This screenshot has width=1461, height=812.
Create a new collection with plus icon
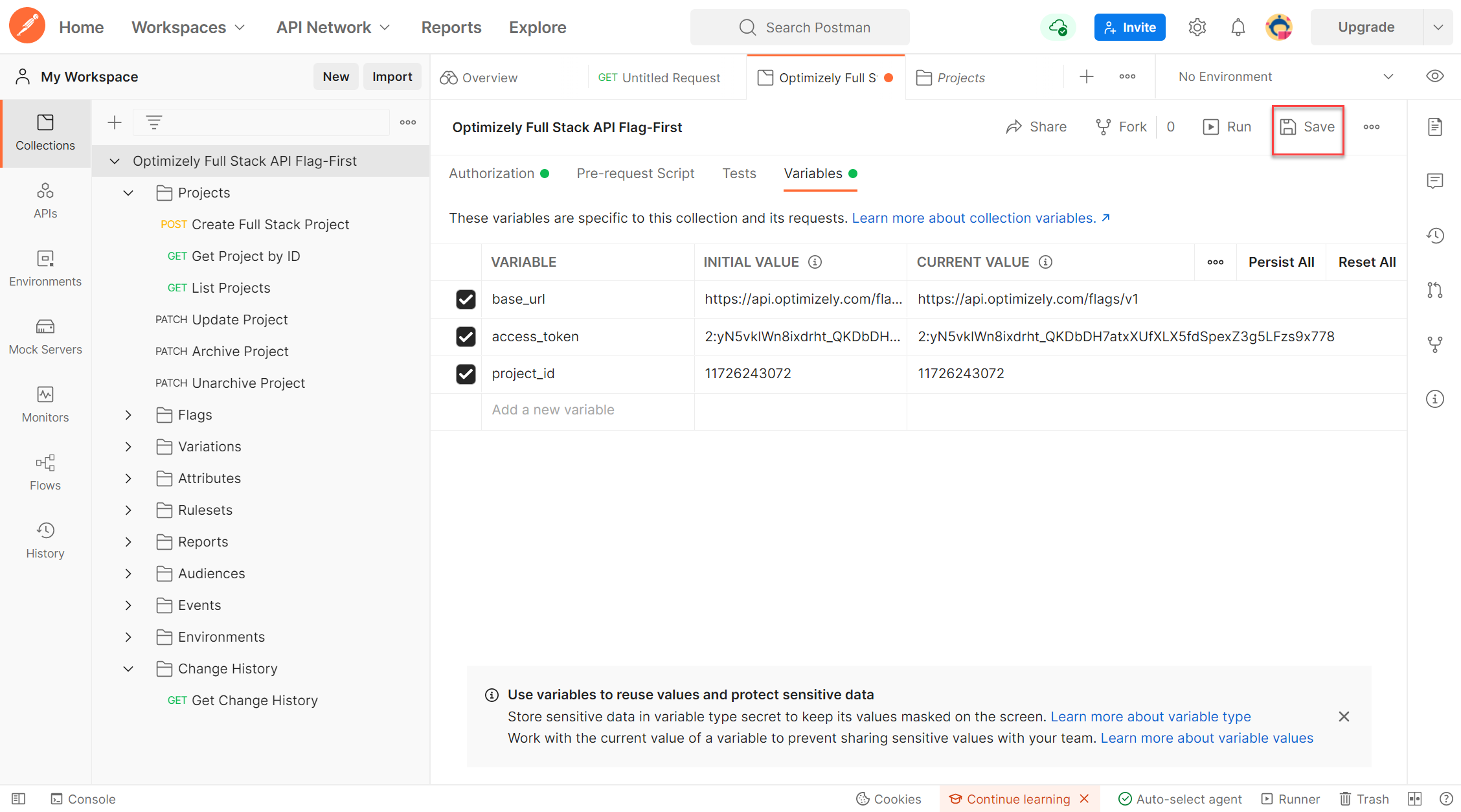point(115,122)
